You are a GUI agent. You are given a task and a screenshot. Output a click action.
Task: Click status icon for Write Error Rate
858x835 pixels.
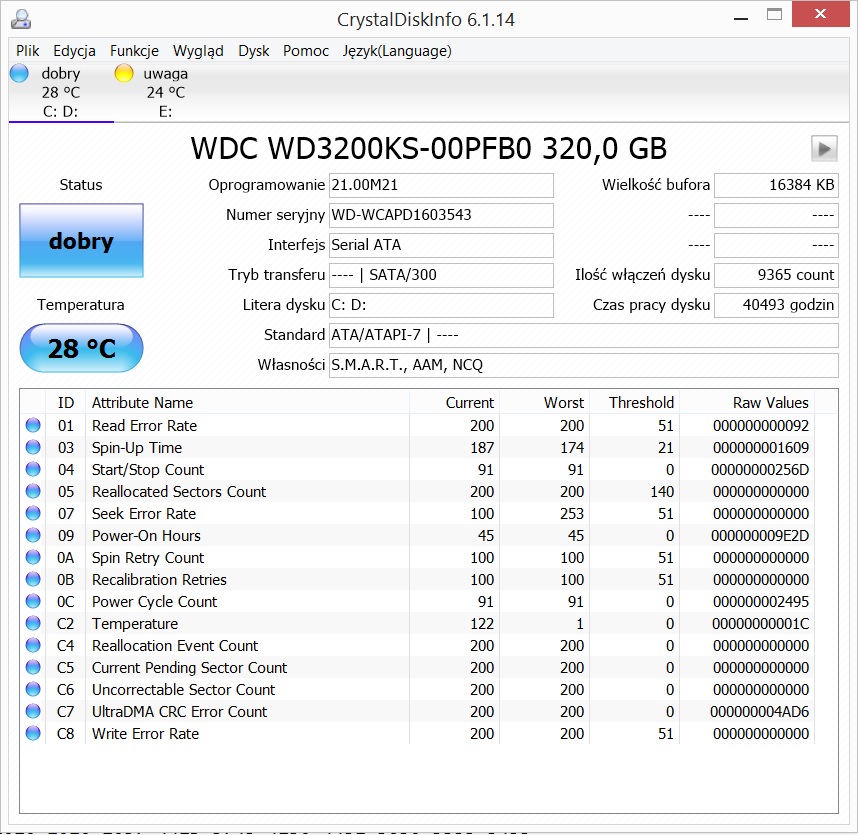point(33,733)
